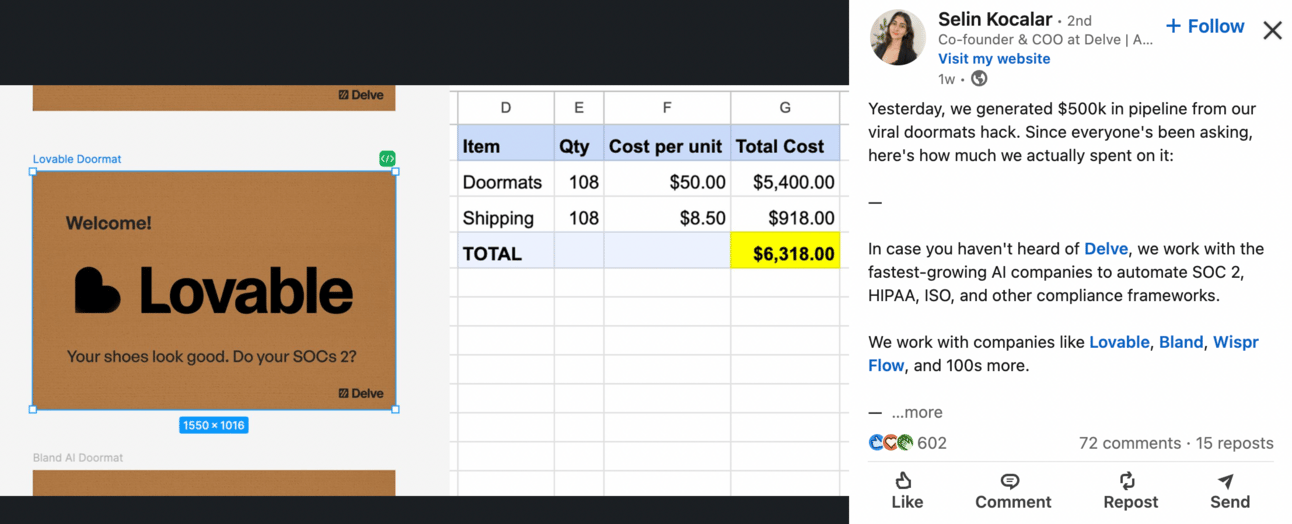Open the Bland company mention link
This screenshot has height=524, width=1292.
(x=1181, y=342)
